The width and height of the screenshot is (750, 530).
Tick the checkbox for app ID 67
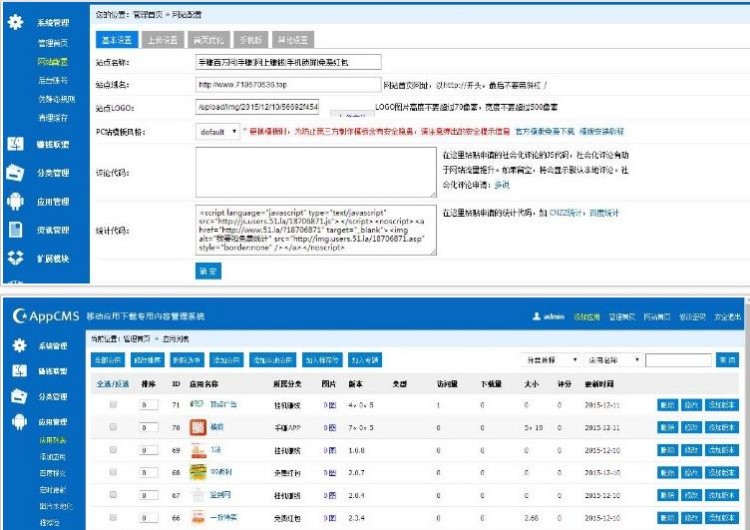113,496
